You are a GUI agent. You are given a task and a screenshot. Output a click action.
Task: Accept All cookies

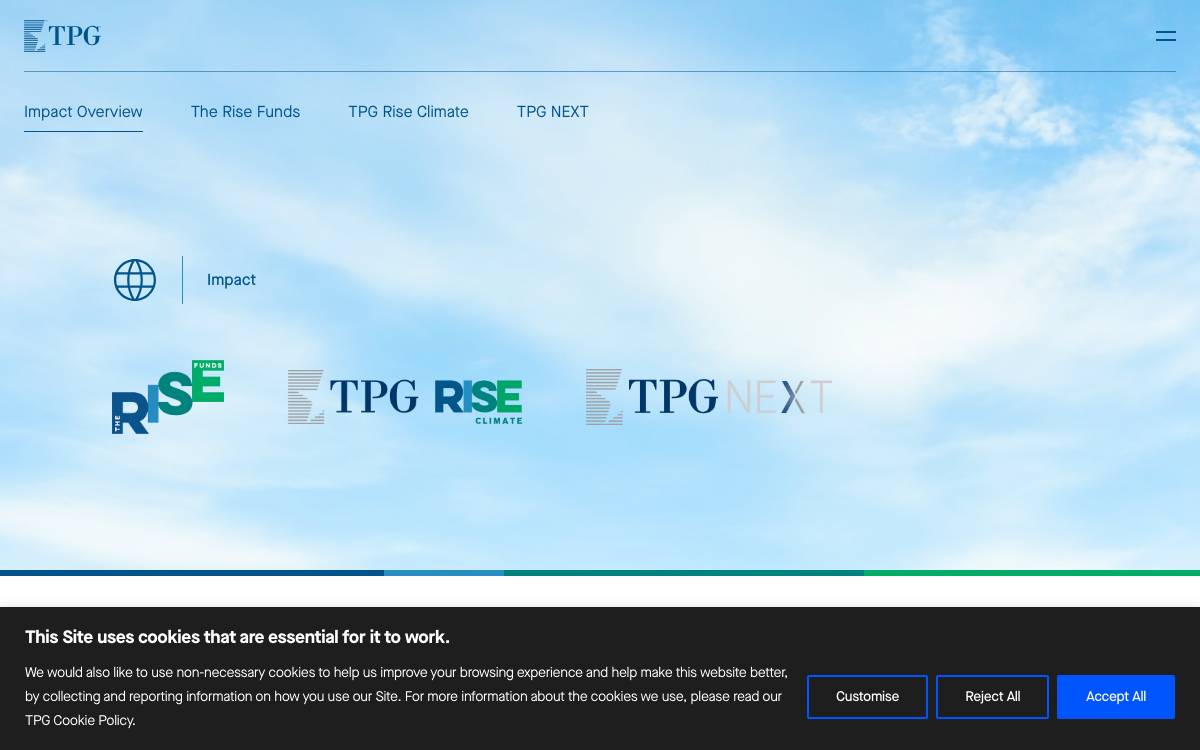[1116, 697]
